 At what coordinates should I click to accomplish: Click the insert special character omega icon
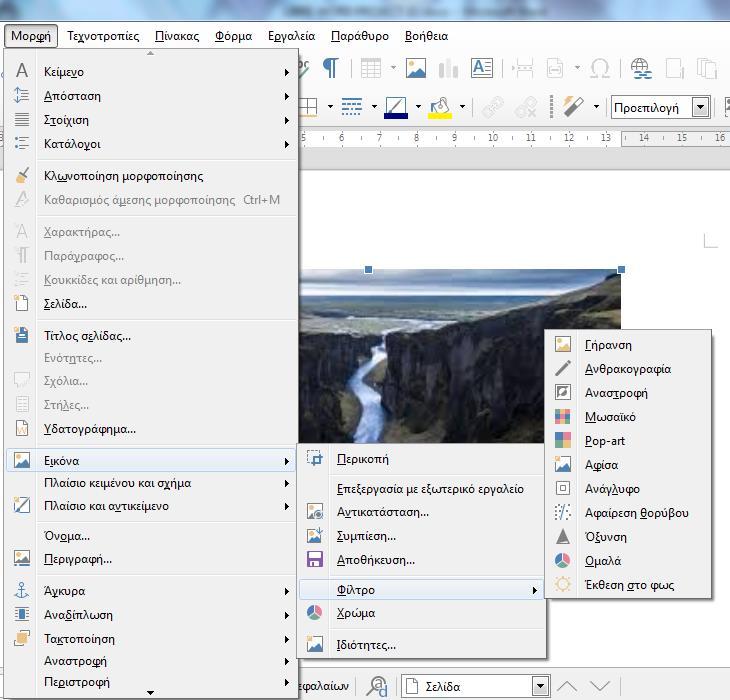coord(600,68)
